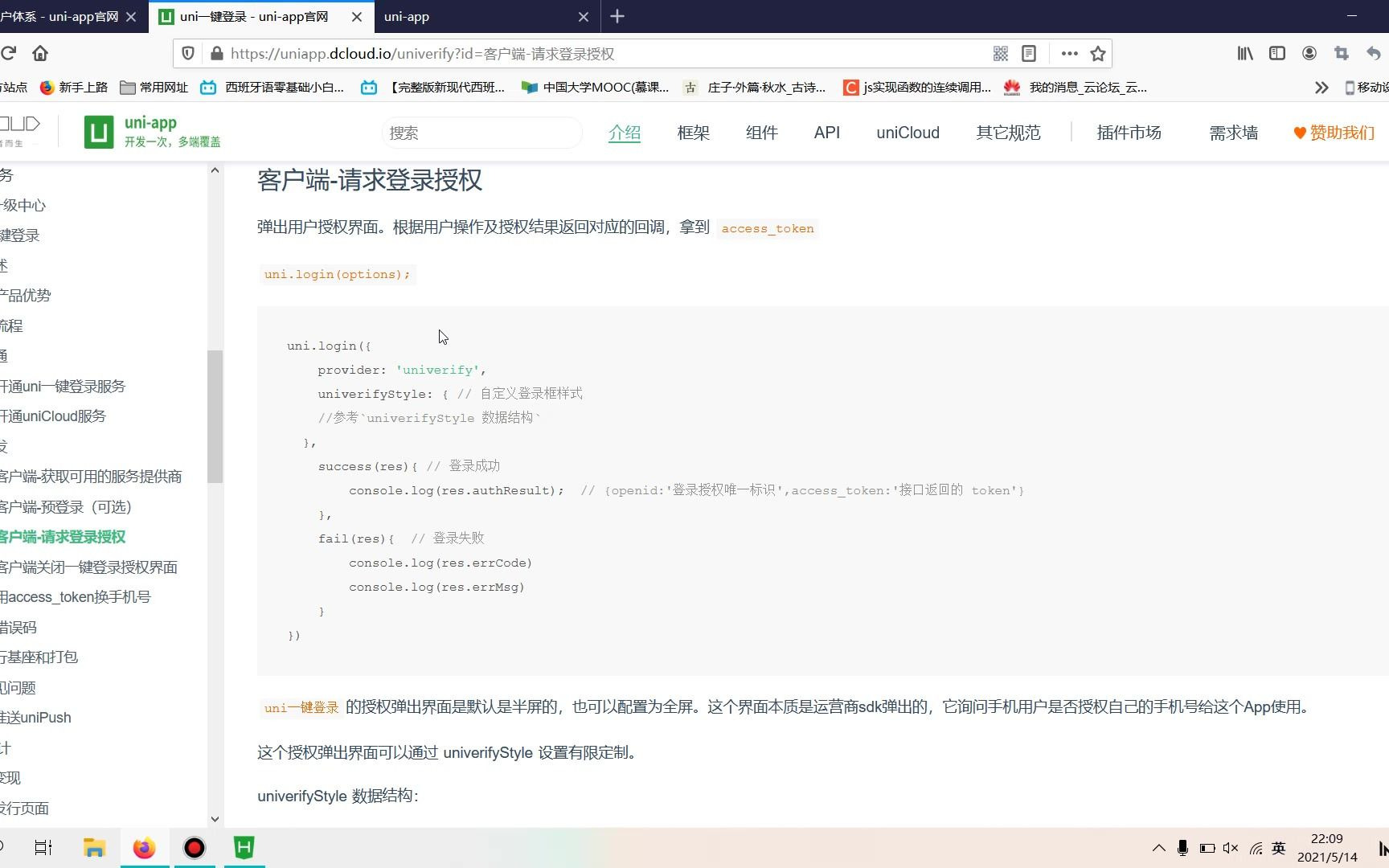Open page actions three-dot menu

(x=1069, y=54)
